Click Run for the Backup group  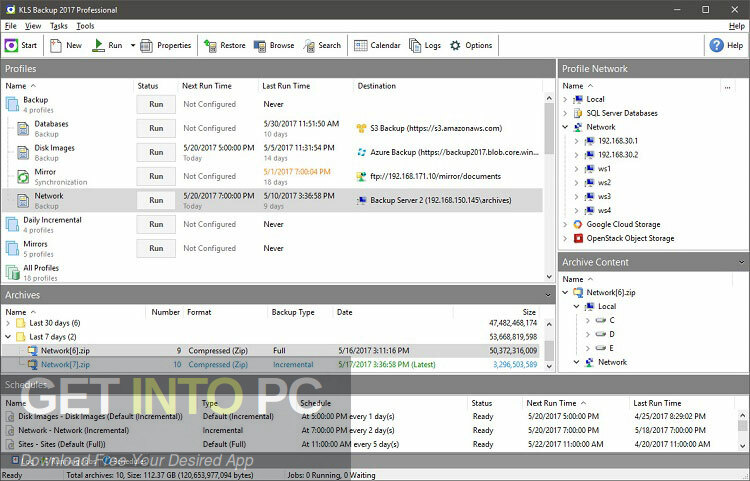[x=156, y=104]
